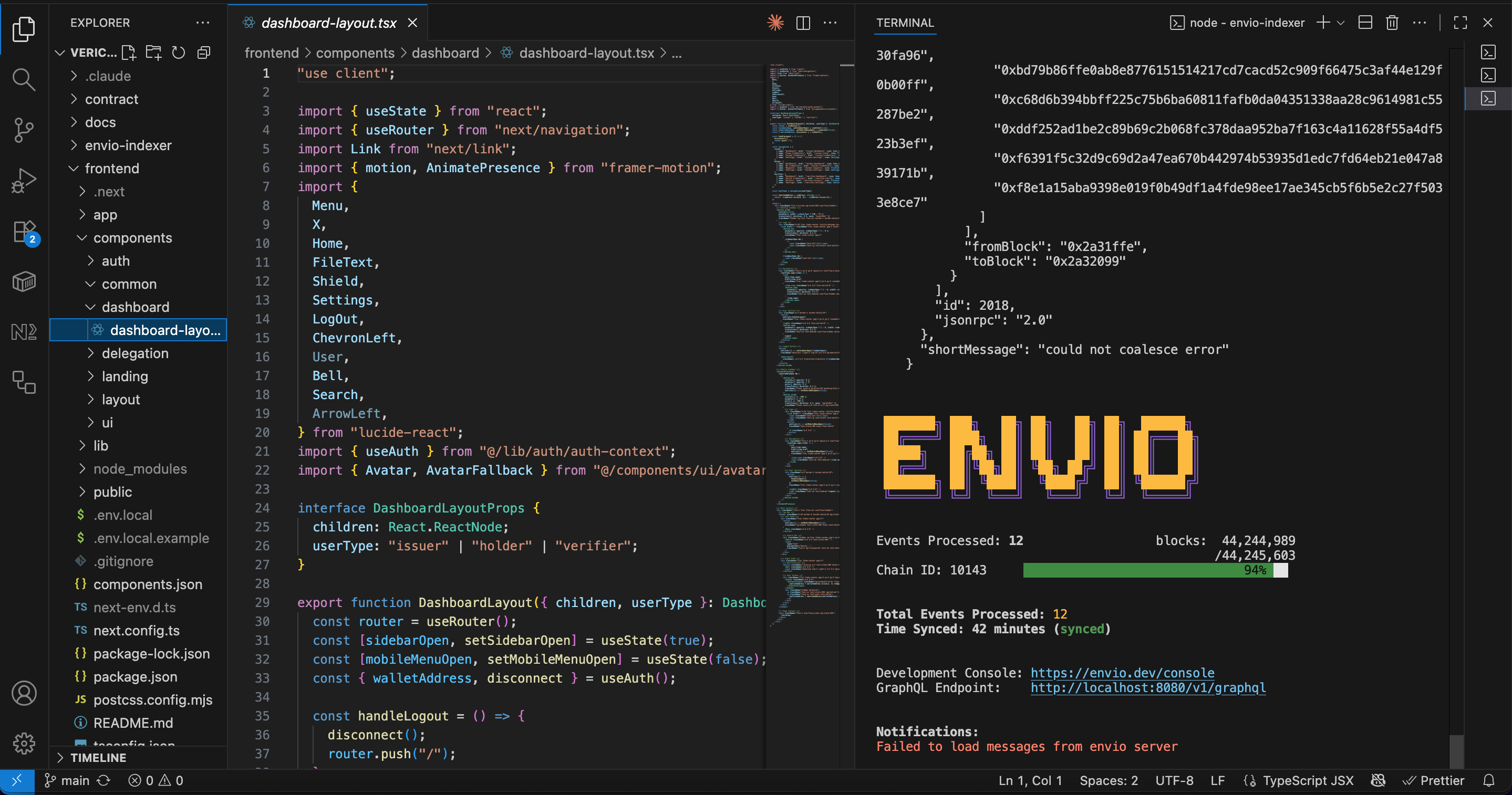Open the Run and Debug view
1512x795 pixels.
(24, 180)
